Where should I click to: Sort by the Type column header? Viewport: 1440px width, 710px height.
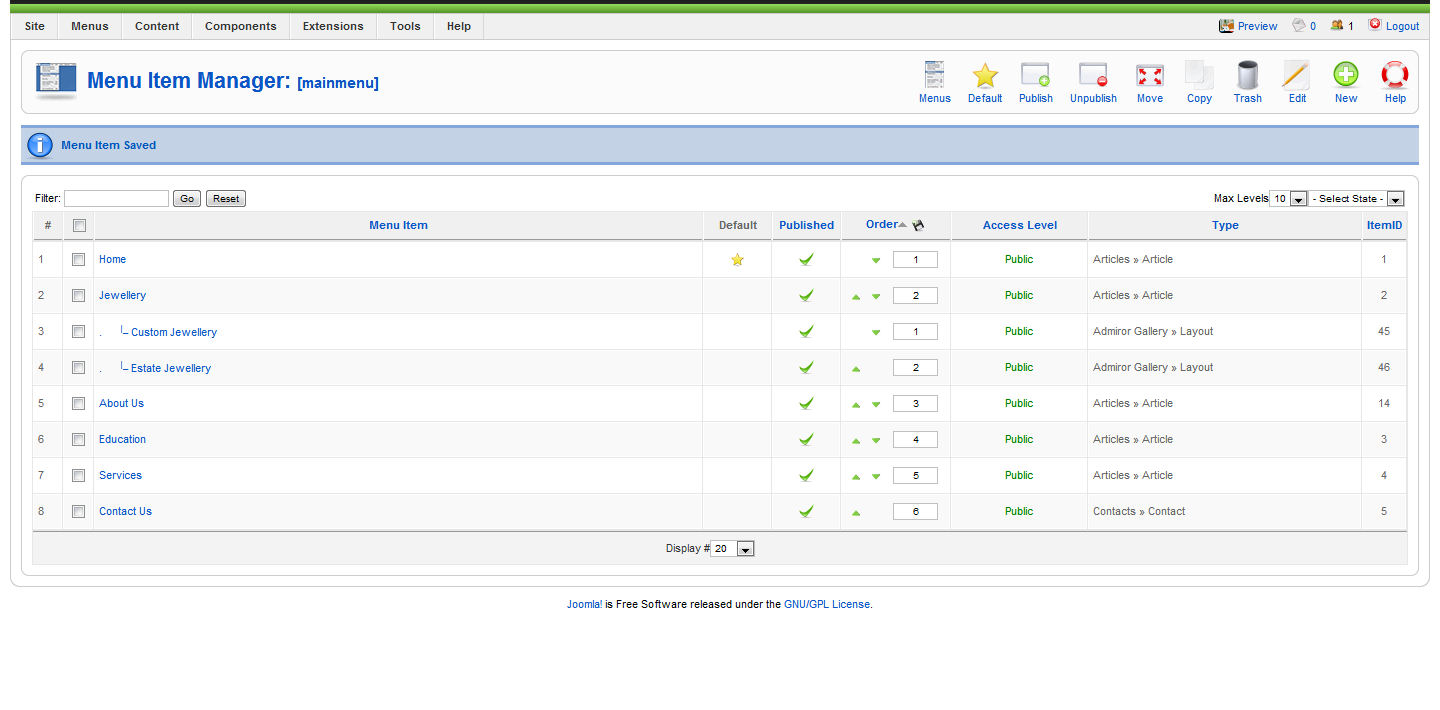click(1225, 225)
